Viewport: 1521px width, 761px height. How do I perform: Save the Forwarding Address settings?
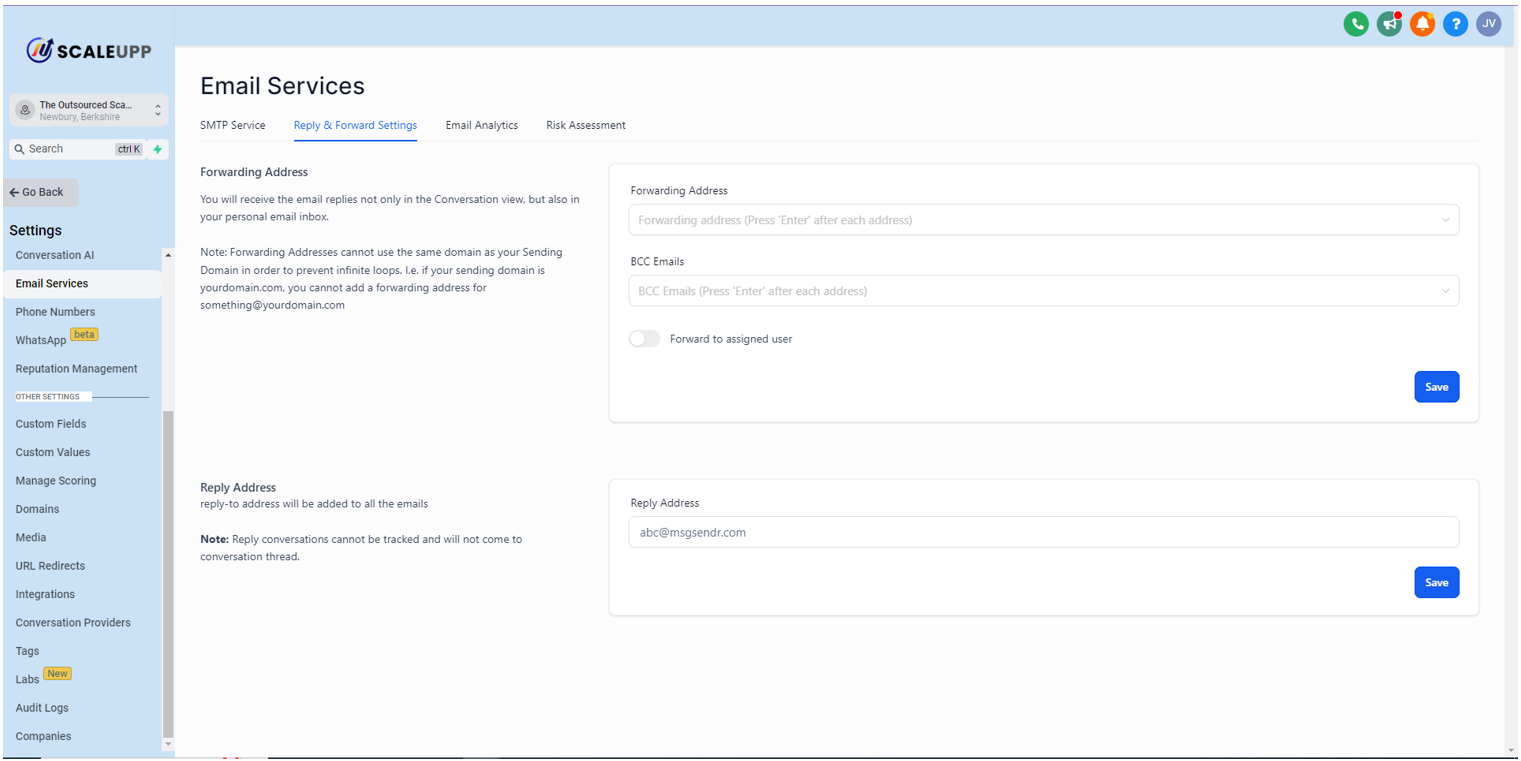pos(1436,387)
